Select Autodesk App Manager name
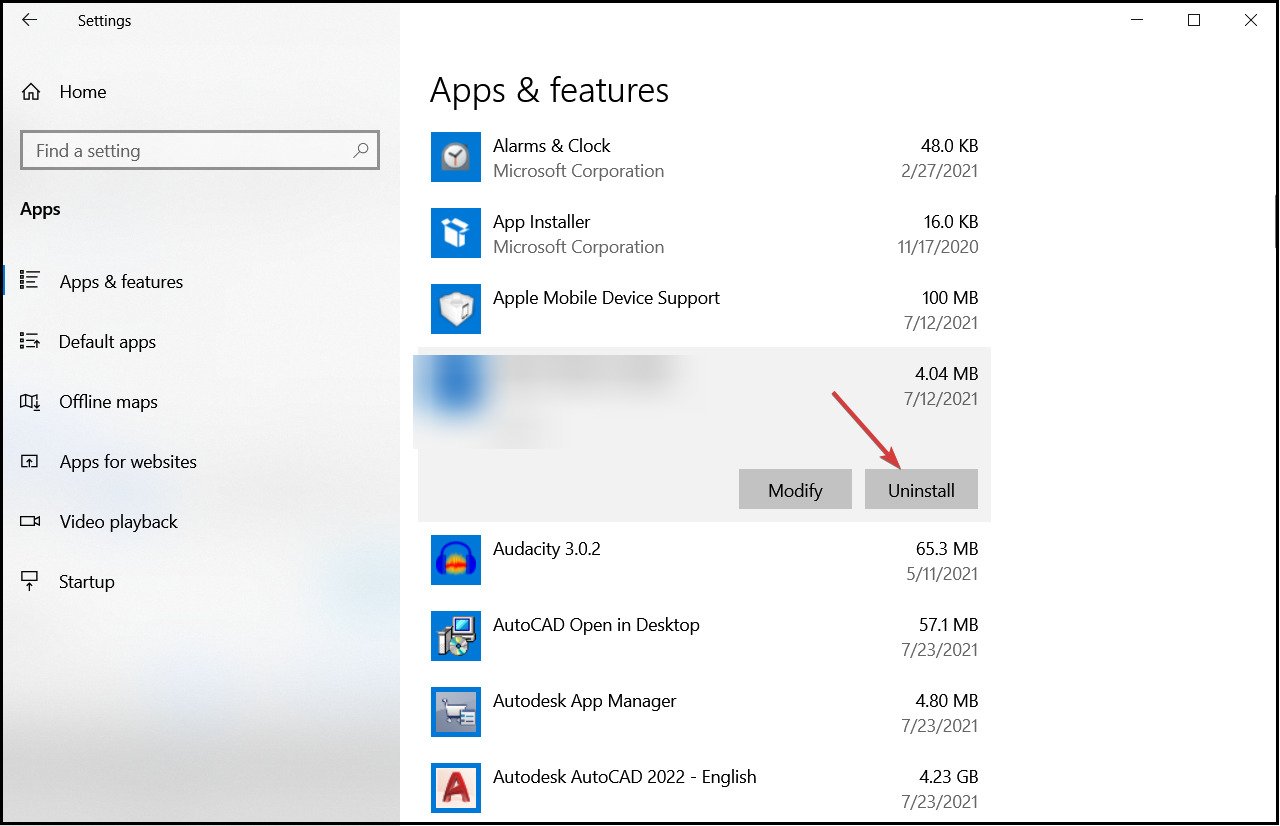1280x826 pixels. click(584, 701)
